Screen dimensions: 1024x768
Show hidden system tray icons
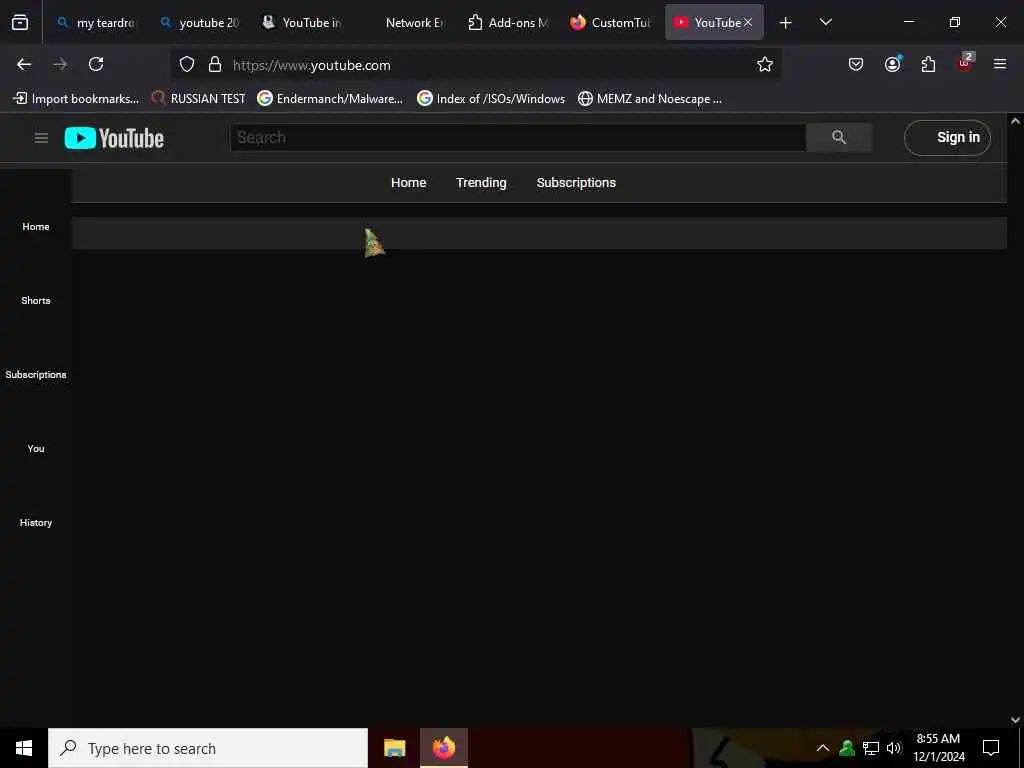(x=823, y=748)
